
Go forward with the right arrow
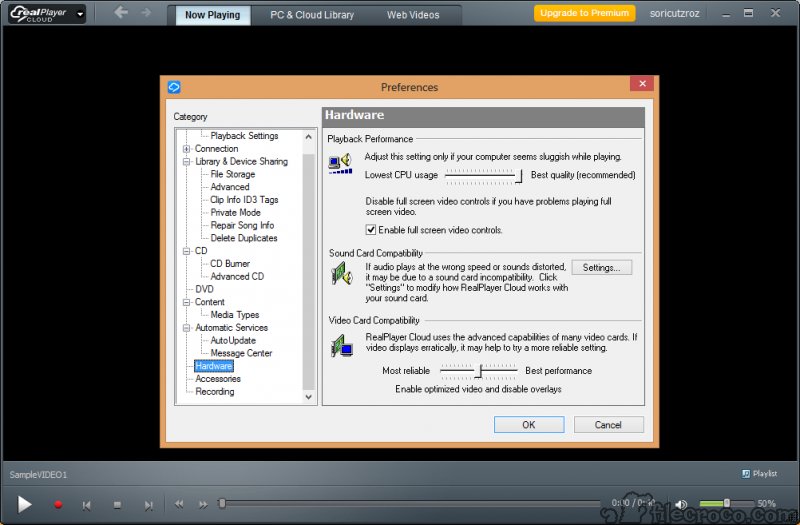[x=146, y=12]
